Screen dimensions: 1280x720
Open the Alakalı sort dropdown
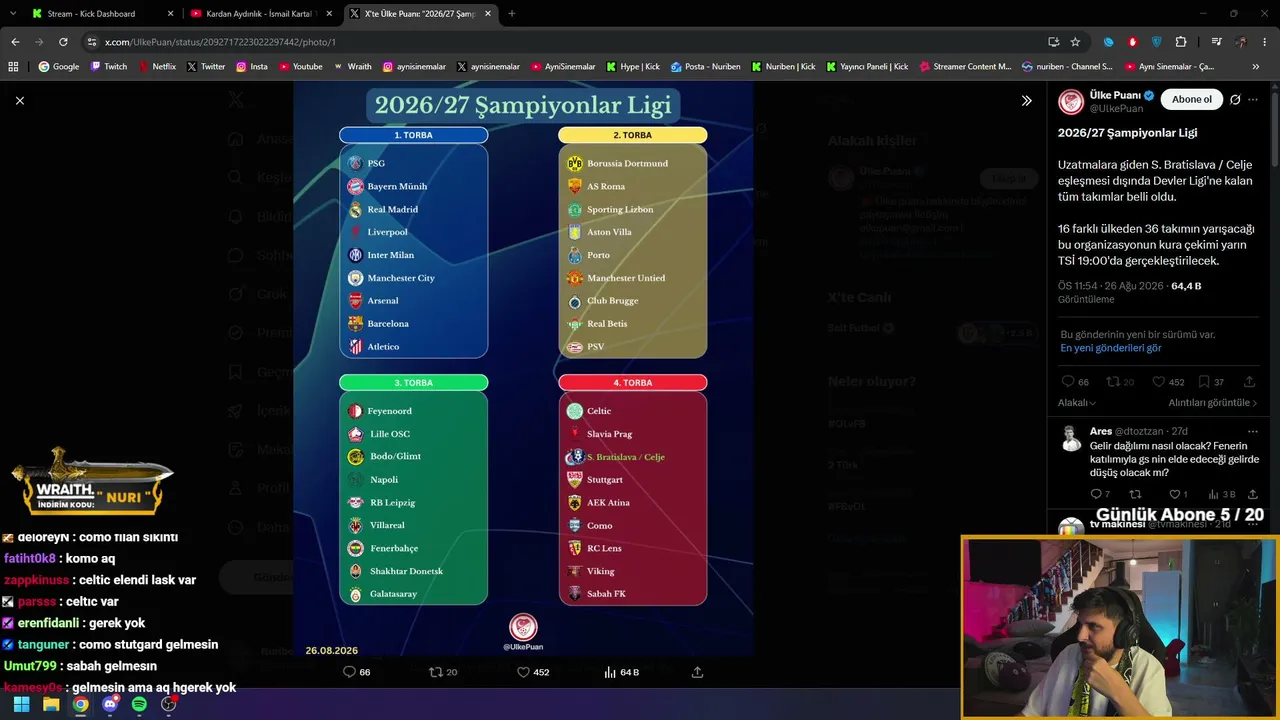1077,403
